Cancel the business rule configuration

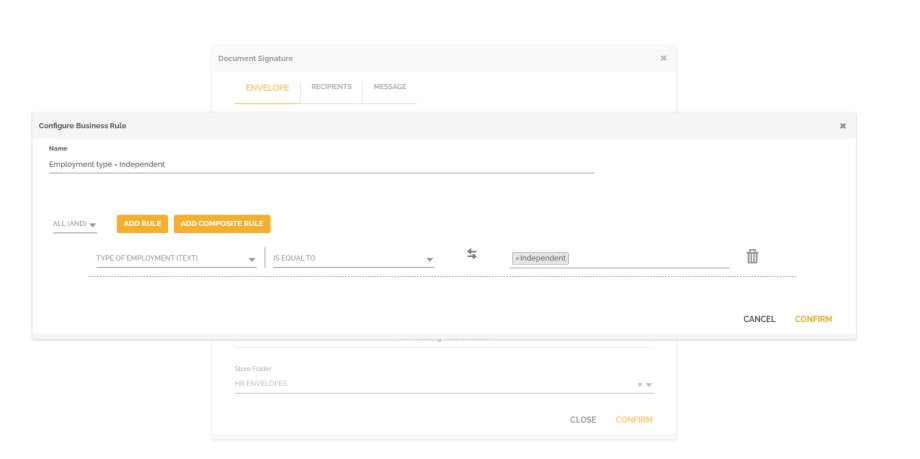(x=759, y=319)
